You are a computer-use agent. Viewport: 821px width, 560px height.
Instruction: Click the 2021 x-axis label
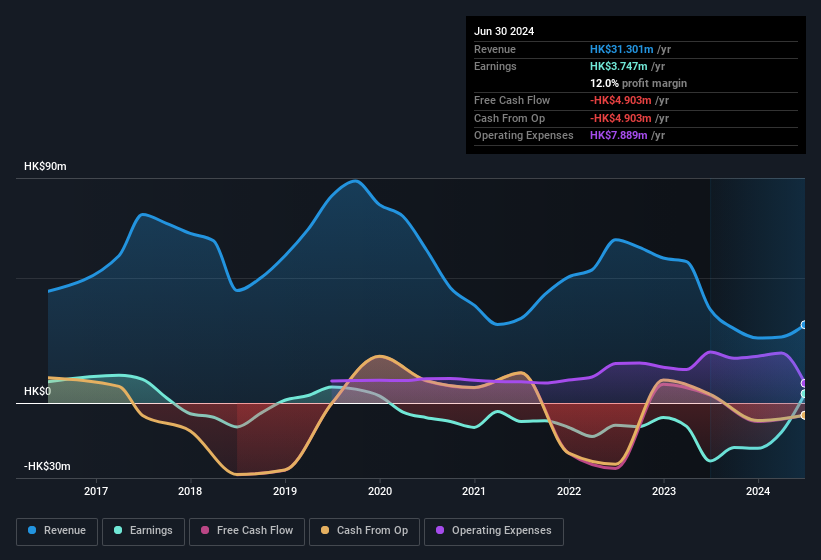(x=474, y=491)
